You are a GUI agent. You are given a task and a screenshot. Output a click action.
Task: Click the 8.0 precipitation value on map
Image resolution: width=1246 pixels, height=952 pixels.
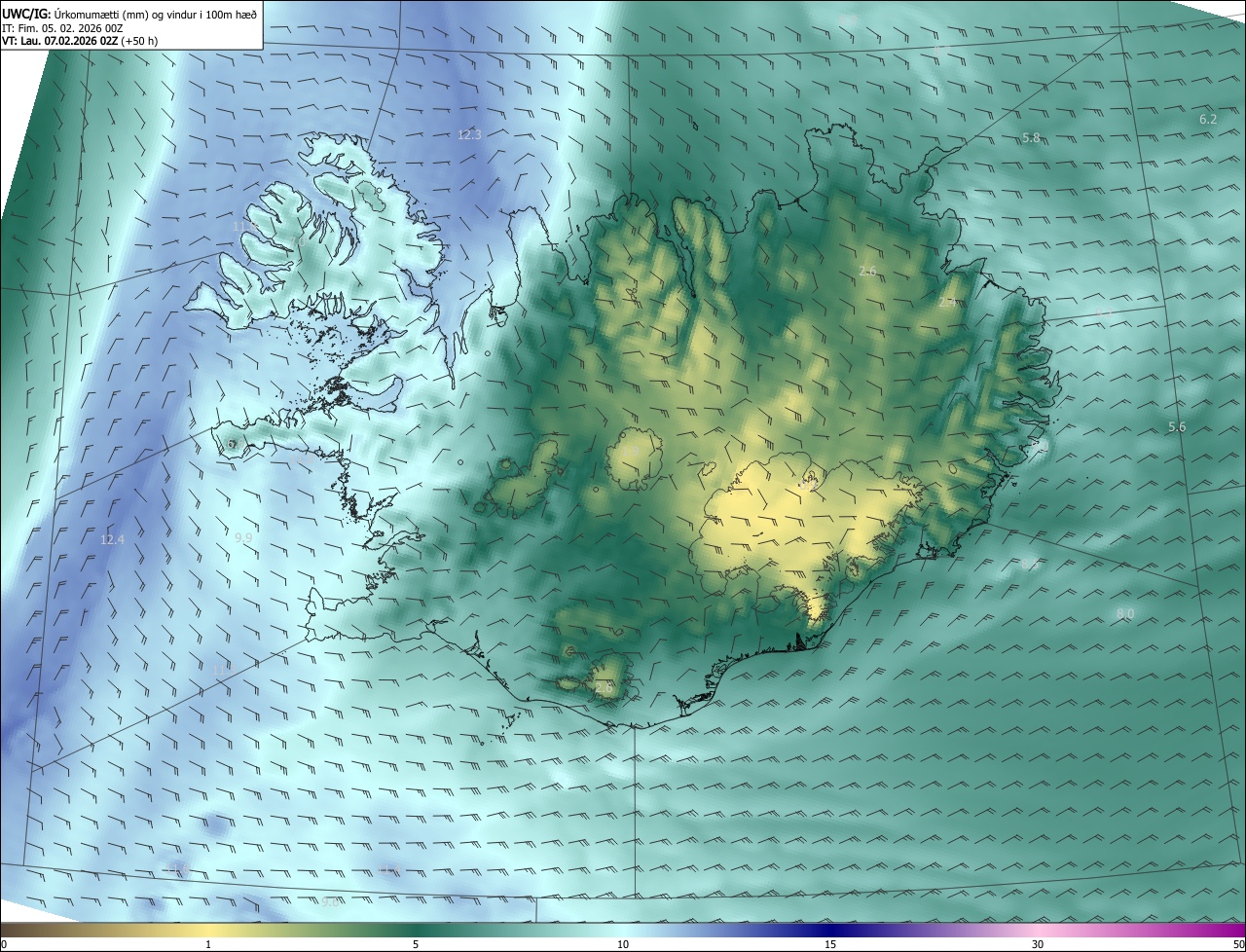tap(1125, 613)
